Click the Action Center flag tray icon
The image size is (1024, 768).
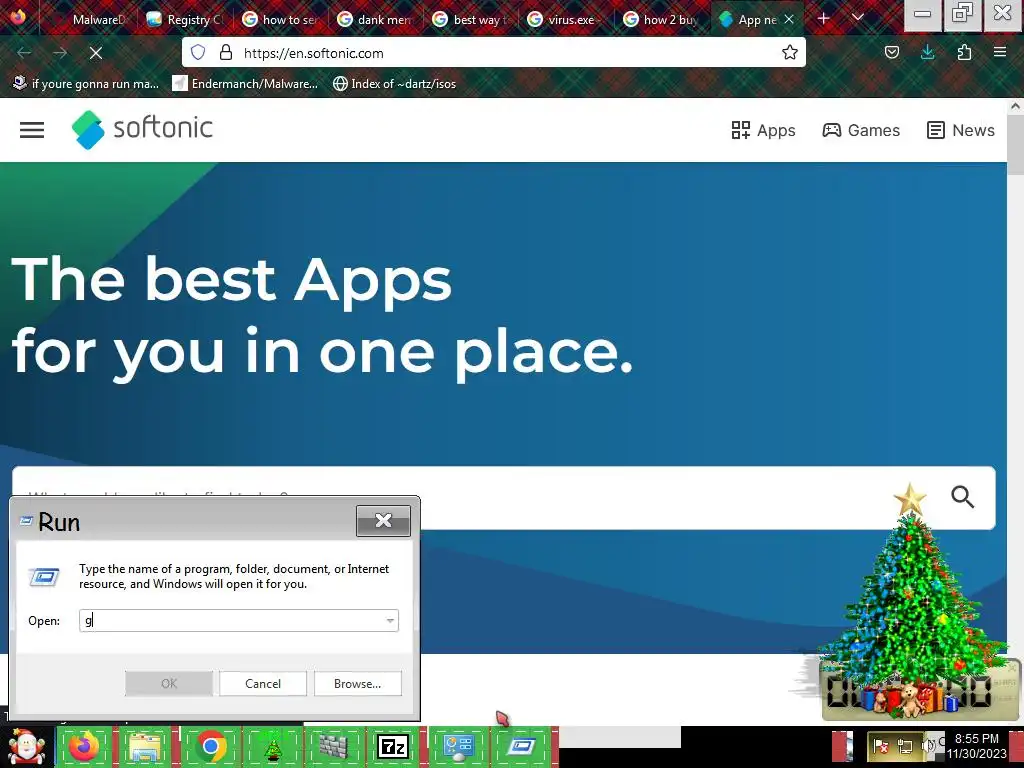(x=880, y=746)
